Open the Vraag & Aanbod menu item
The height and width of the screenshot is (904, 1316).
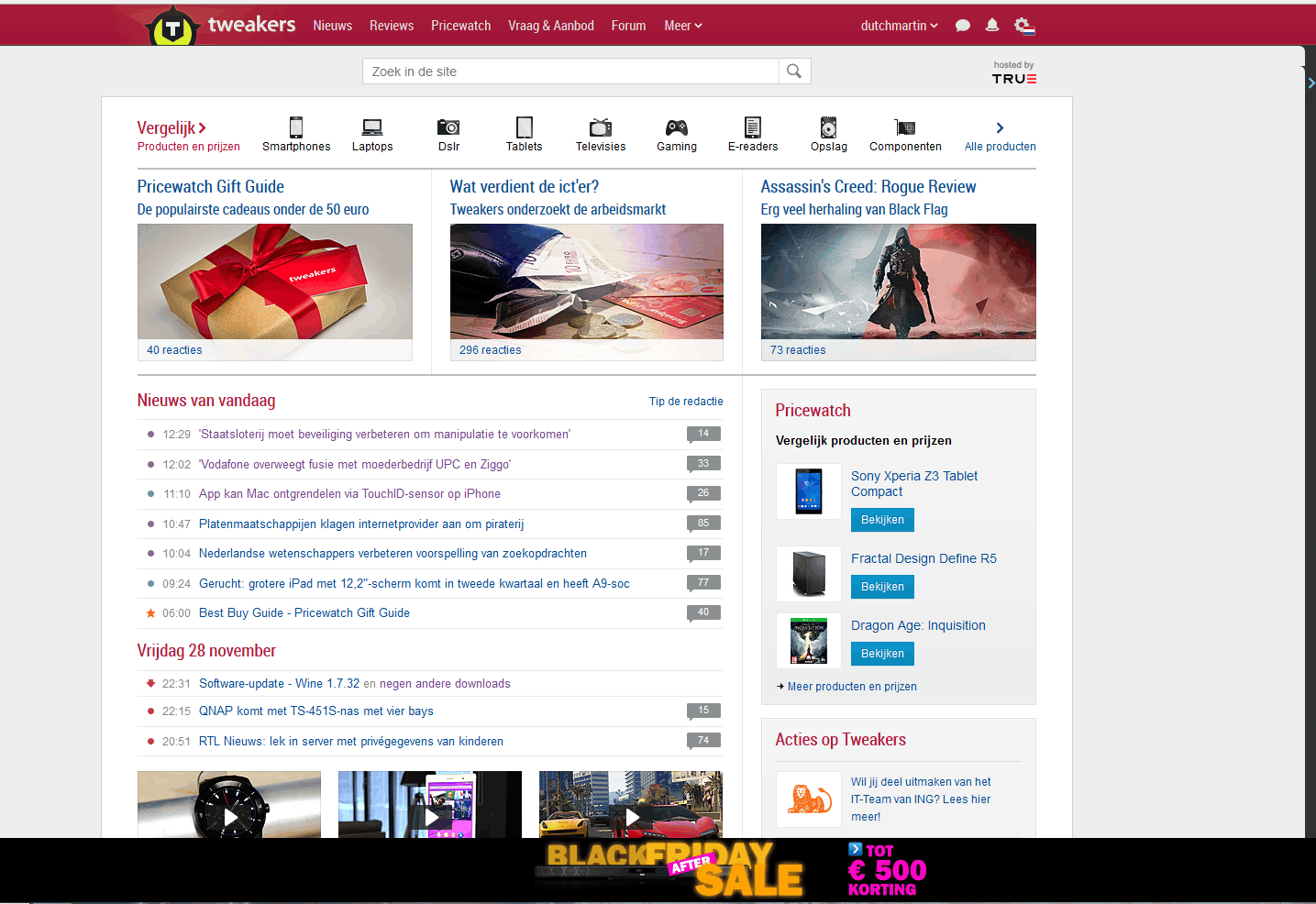[x=551, y=26]
